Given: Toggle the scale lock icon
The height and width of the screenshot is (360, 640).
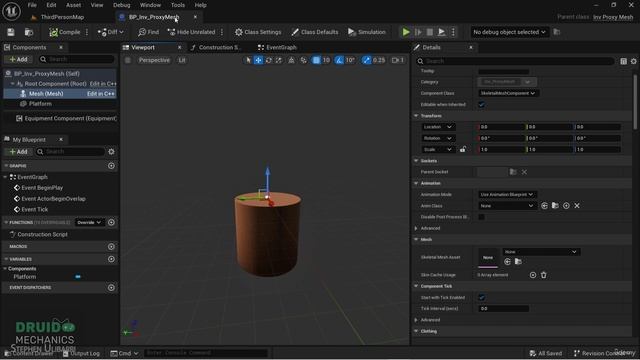Looking at the screenshot, I should click(x=462, y=149).
